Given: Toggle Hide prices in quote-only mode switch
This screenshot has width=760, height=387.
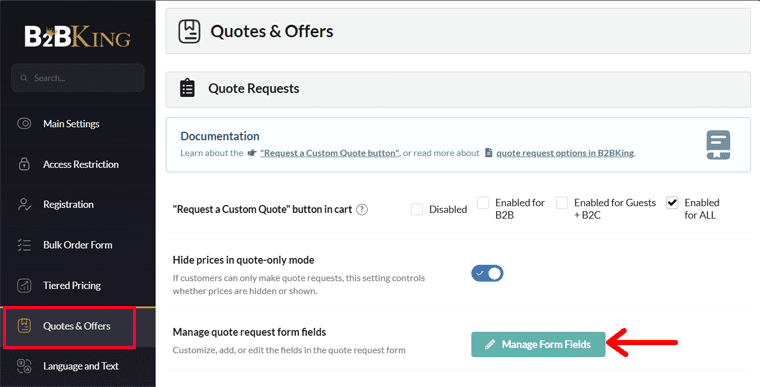Looking at the screenshot, I should point(487,274).
